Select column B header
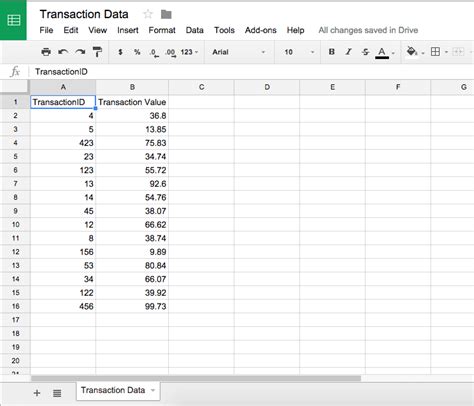 point(132,87)
